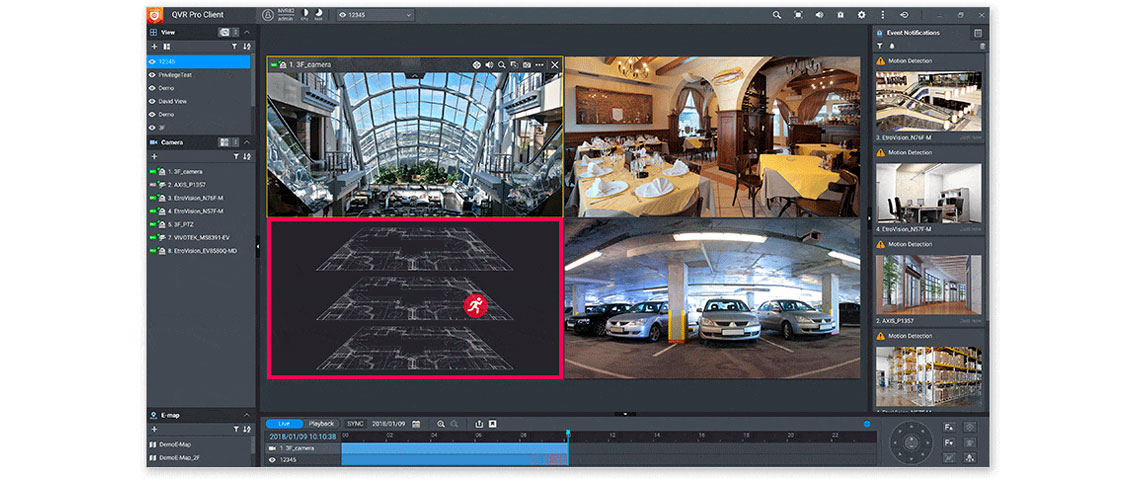The image size is (1140, 479).
Task: Select 5. 3F_PTZ in camera list
Action: point(180,225)
